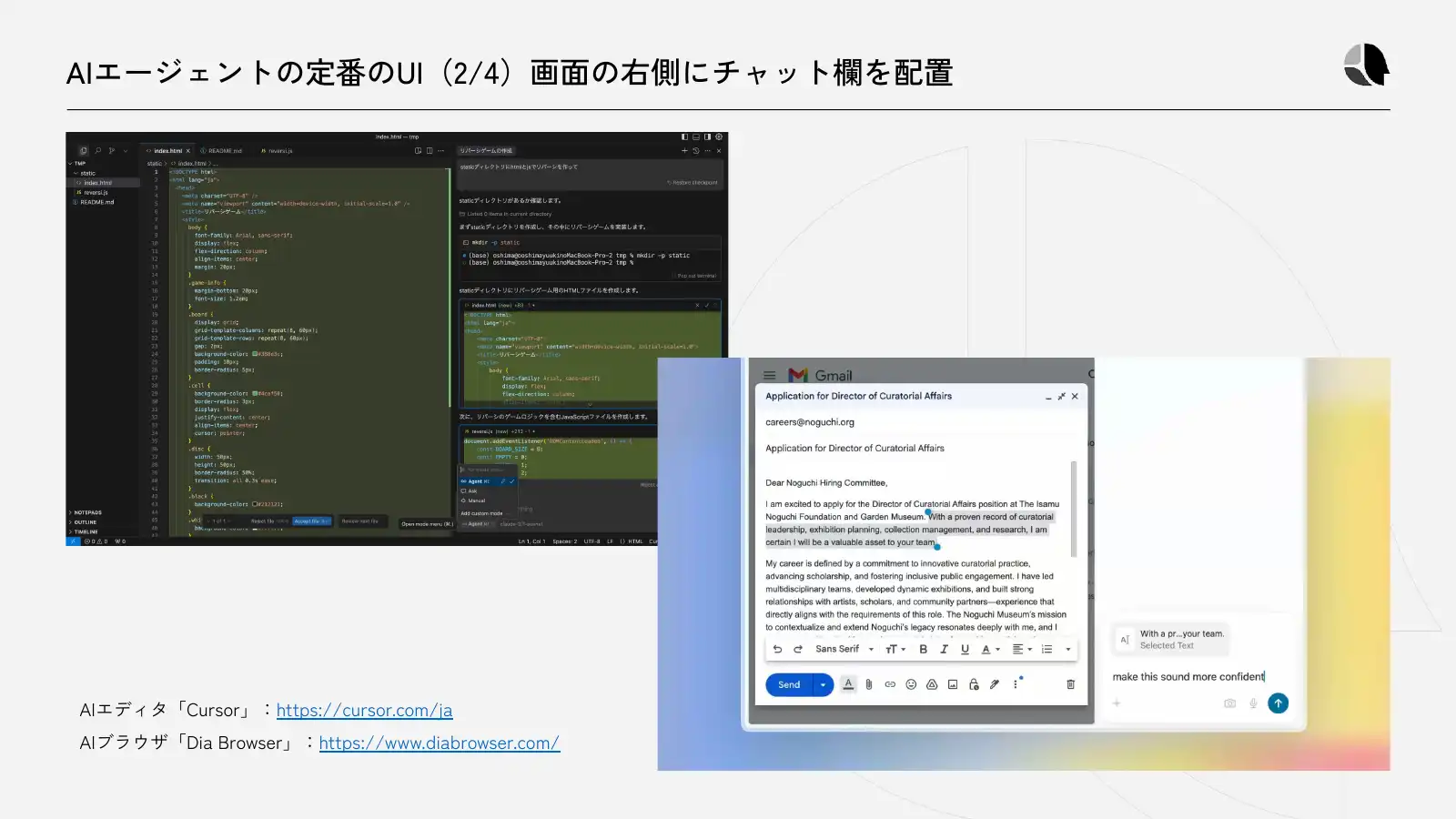Screen dimensions: 1456x819
Task: Accept index.html diff checkmark in chat
Action: (706, 306)
